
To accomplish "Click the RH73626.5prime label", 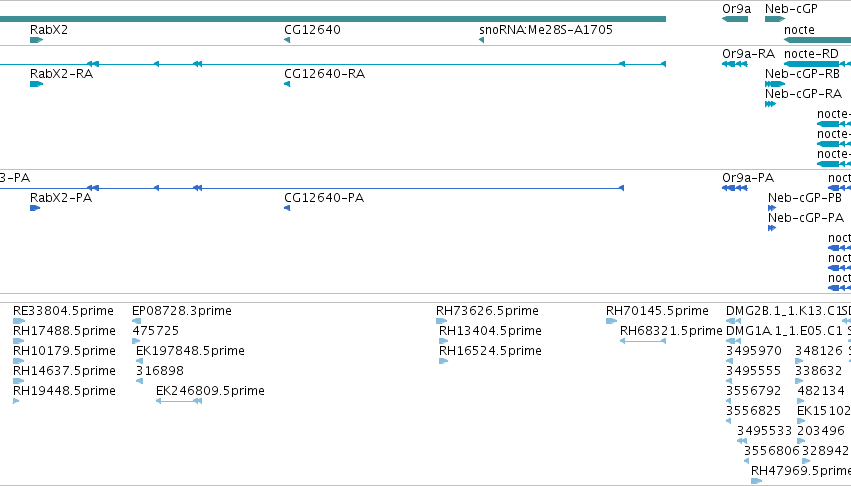I will [487, 311].
